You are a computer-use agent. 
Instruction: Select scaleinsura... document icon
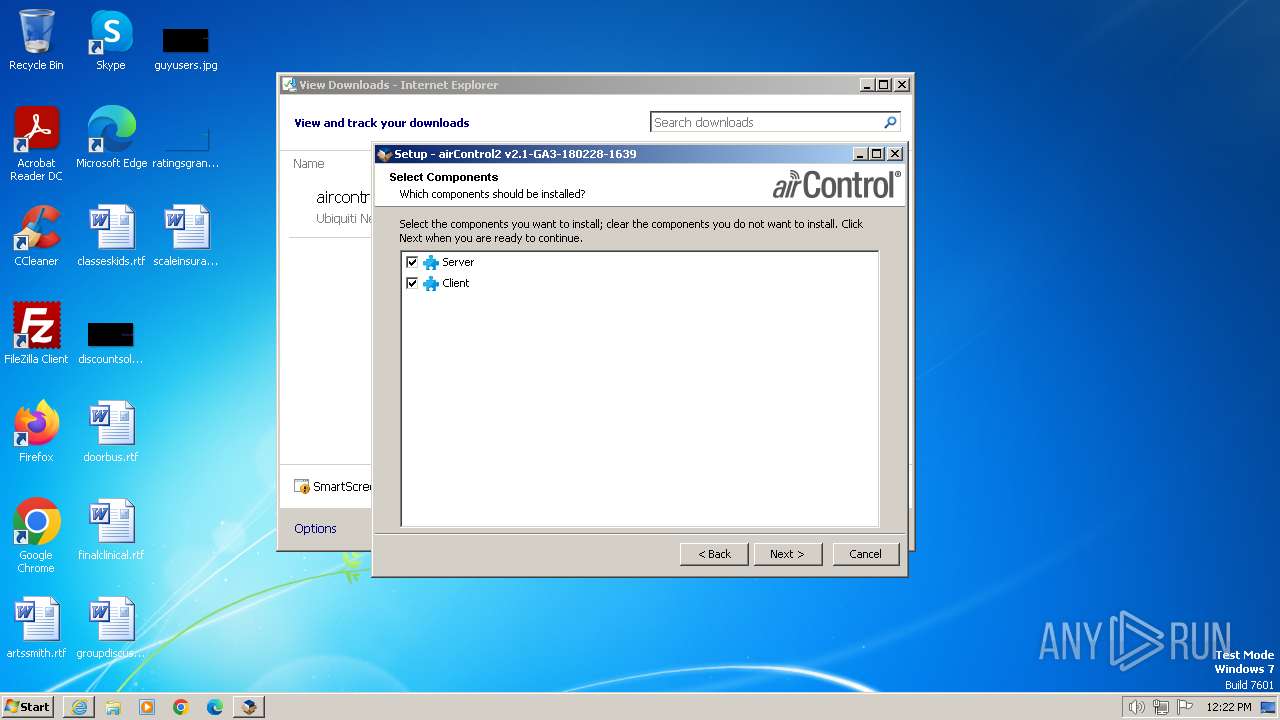[x=186, y=235]
